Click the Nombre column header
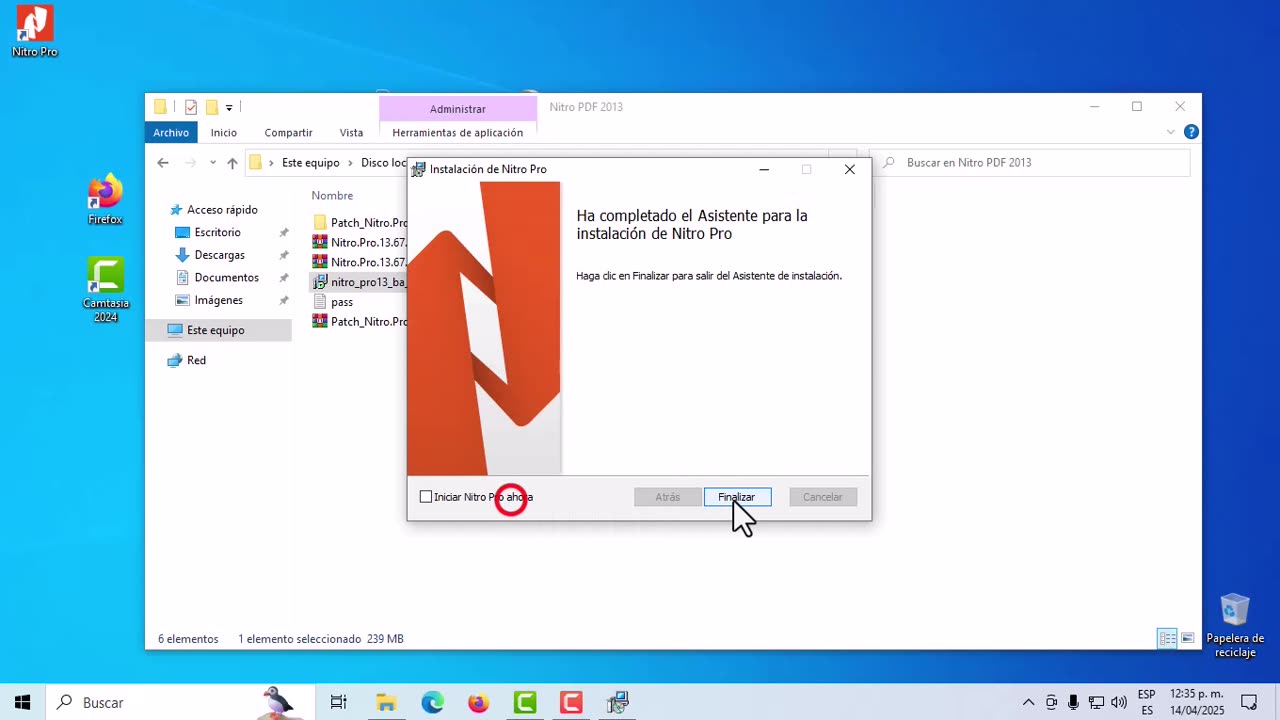The height and width of the screenshot is (720, 1280). pos(332,196)
